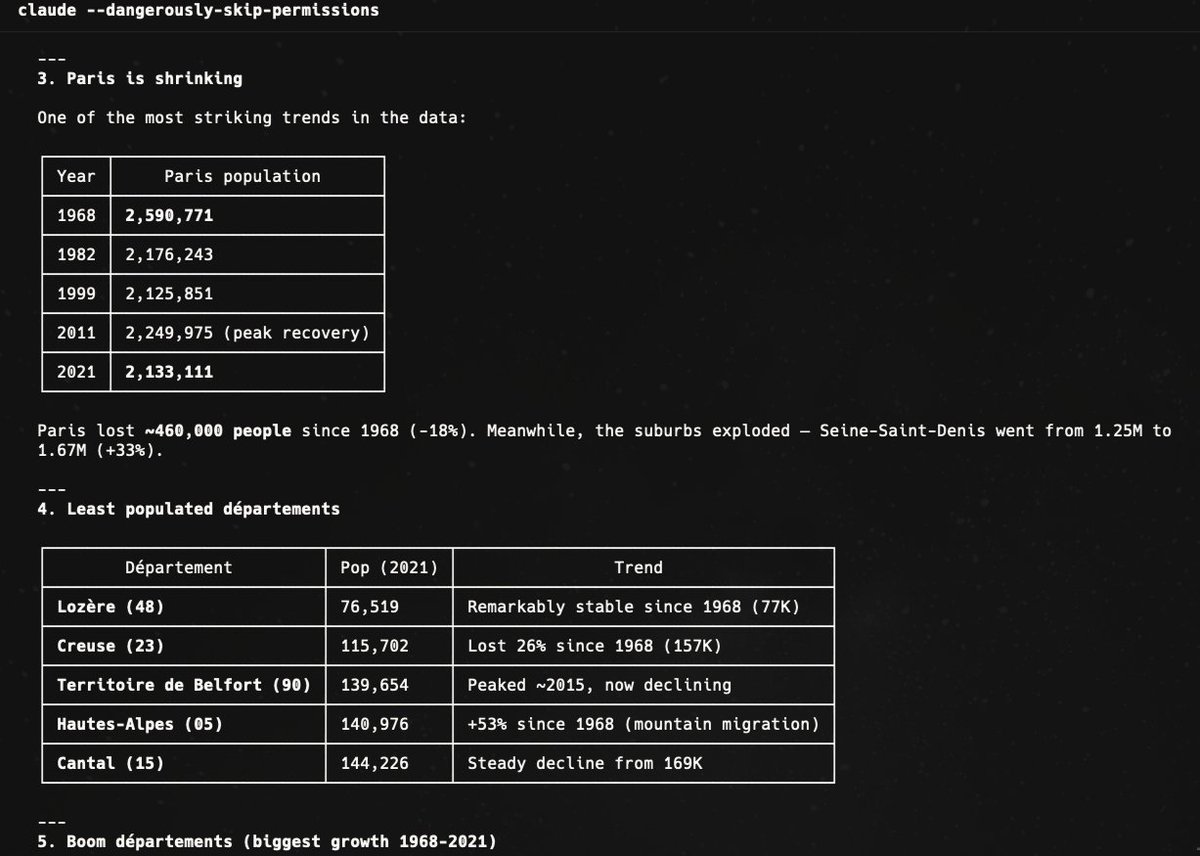1200x856 pixels.
Task: Select the heading '4. Least populated départements'
Action: [188, 509]
